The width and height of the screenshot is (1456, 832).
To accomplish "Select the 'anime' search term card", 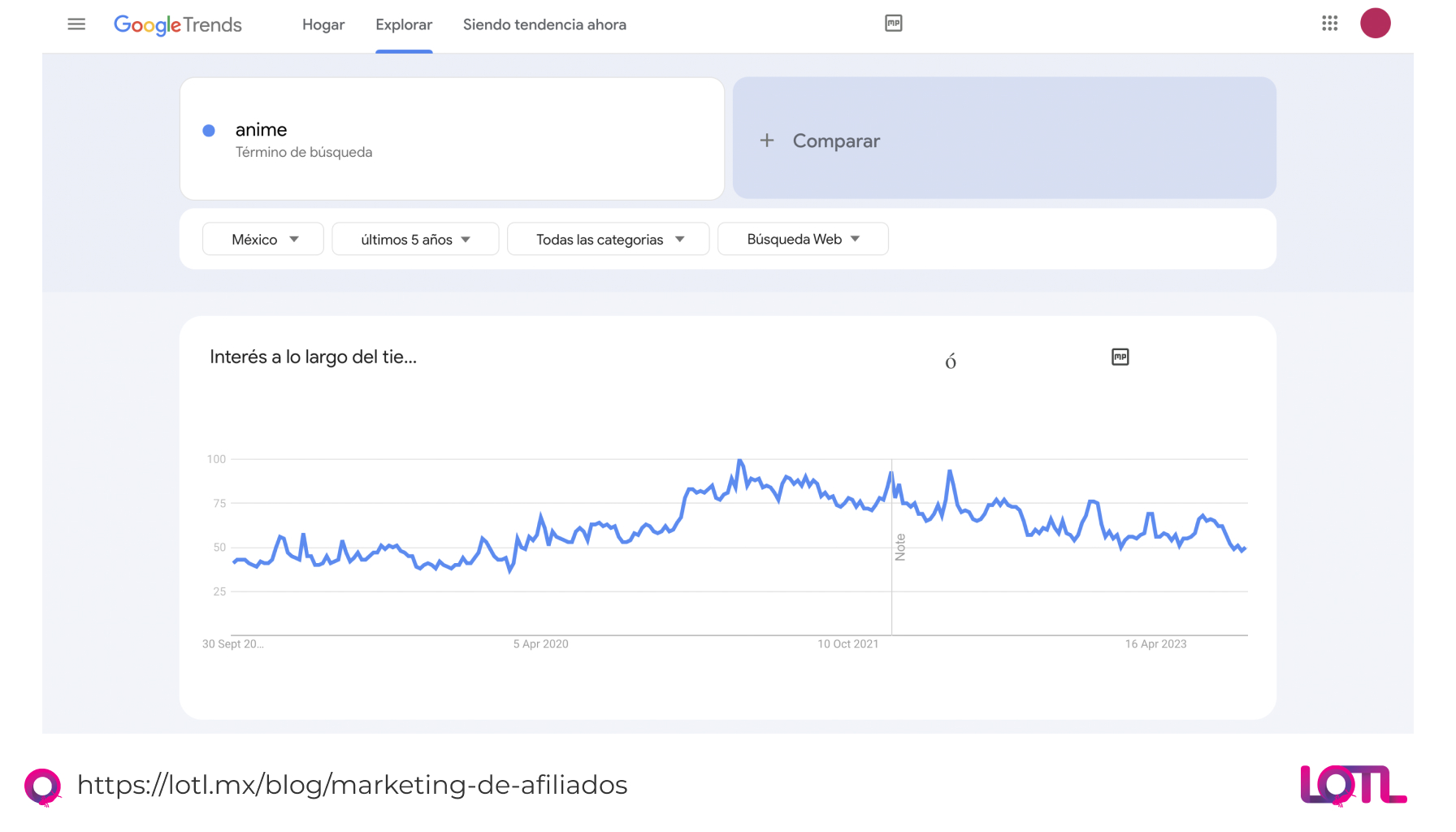I will point(452,138).
